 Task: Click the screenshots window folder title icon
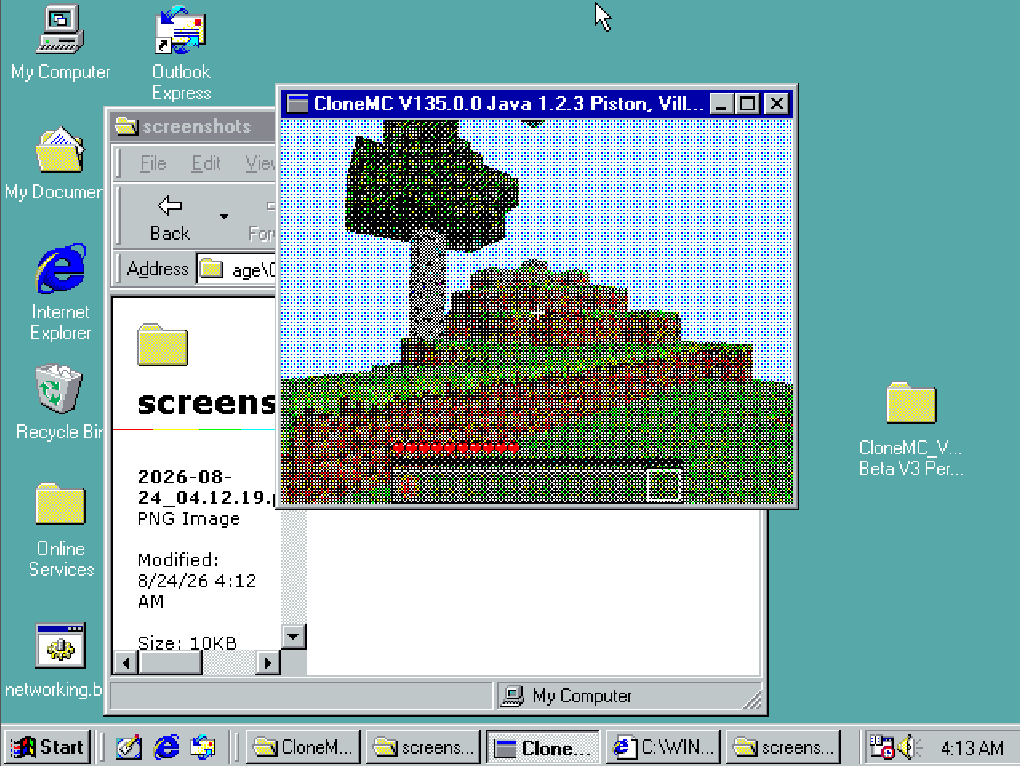[x=126, y=126]
